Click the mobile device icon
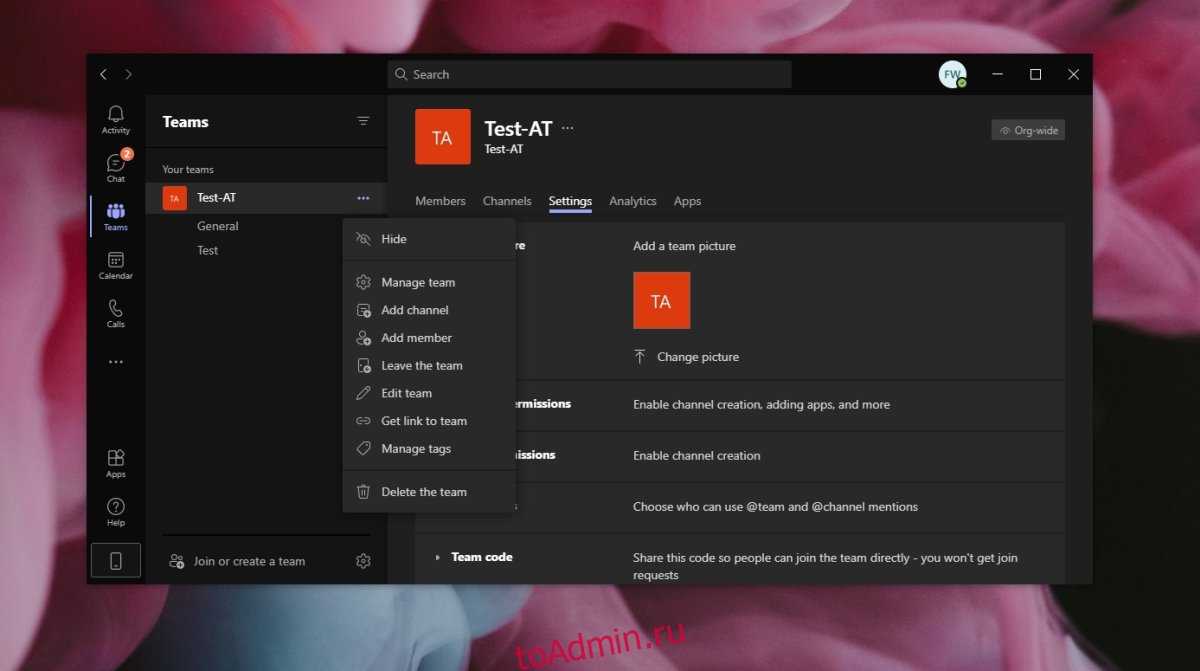1200x671 pixels. [x=116, y=561]
